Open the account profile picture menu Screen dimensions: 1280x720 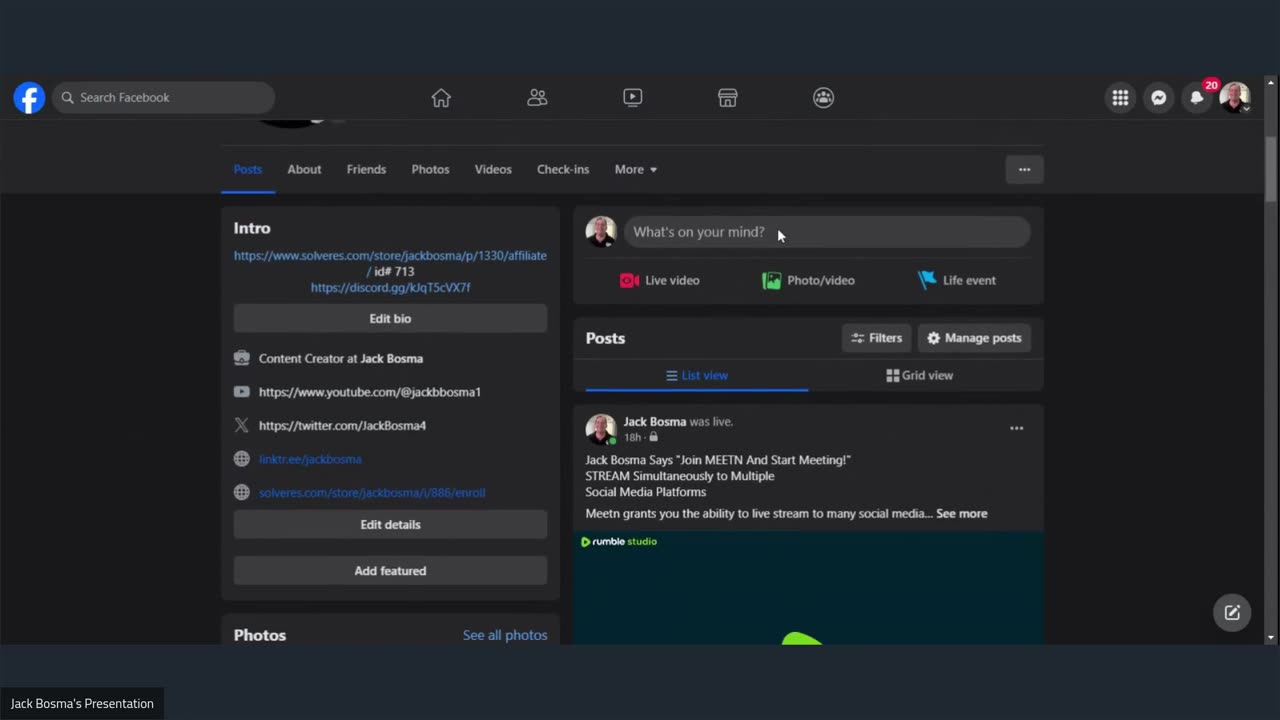[x=1235, y=98]
